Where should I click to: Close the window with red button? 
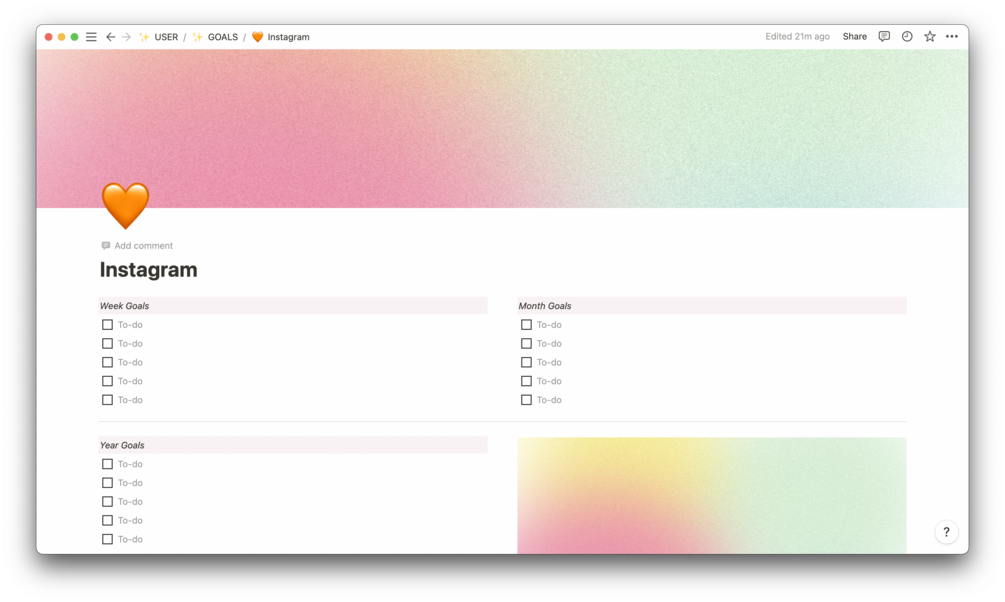tap(49, 37)
